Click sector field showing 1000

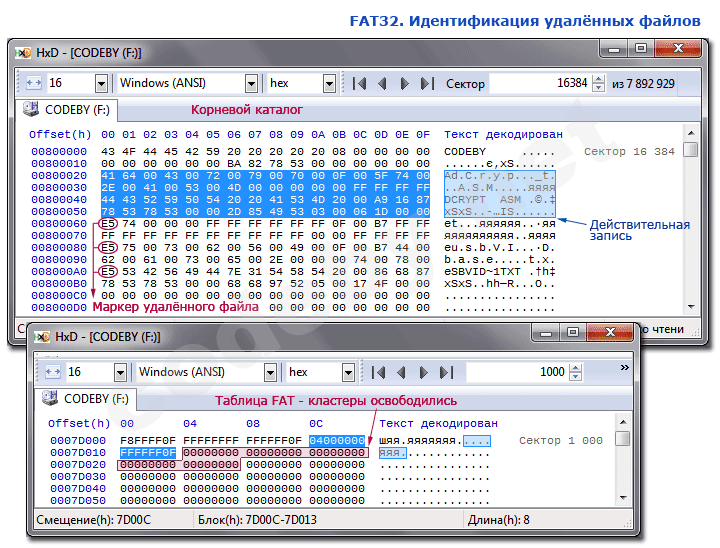[x=520, y=372]
